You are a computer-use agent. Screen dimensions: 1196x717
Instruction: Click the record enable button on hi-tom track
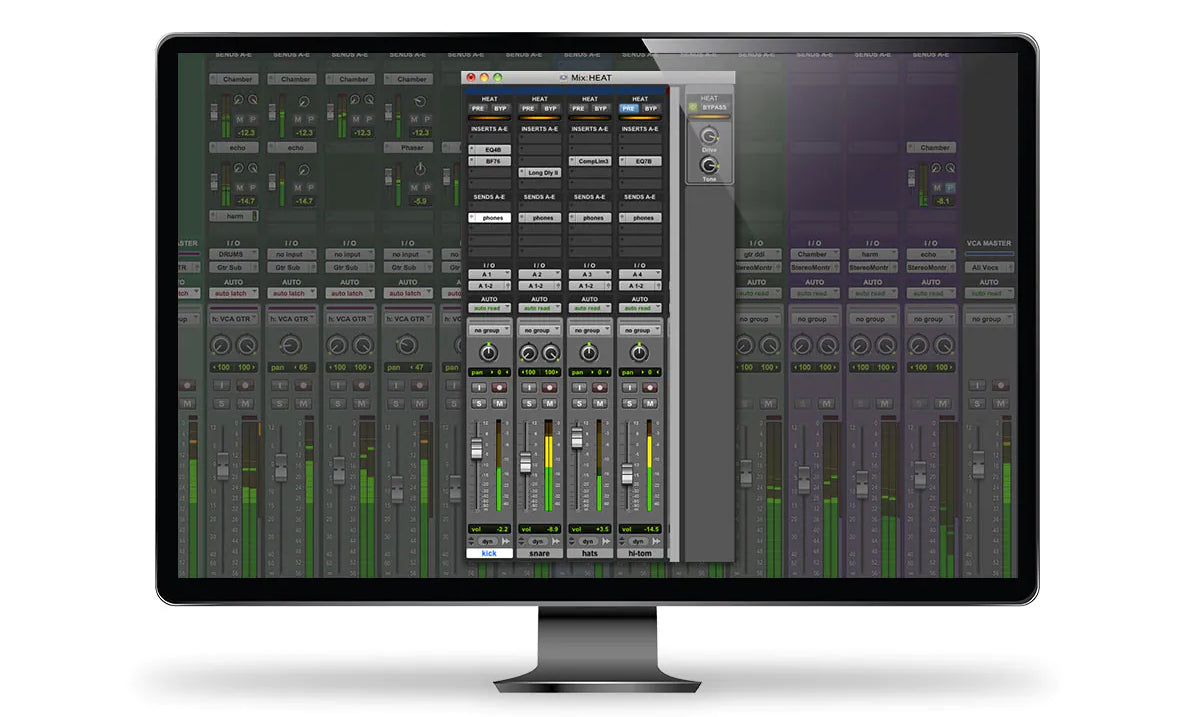pyautogui.click(x=651, y=387)
